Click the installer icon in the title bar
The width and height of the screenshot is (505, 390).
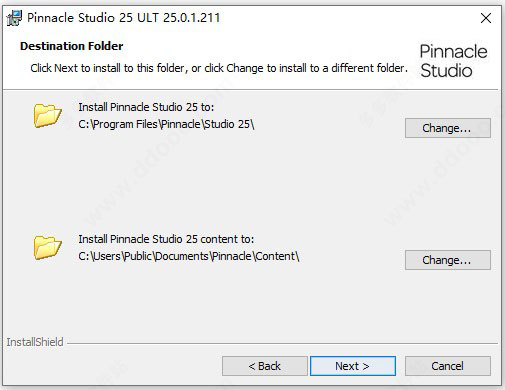(x=14, y=18)
